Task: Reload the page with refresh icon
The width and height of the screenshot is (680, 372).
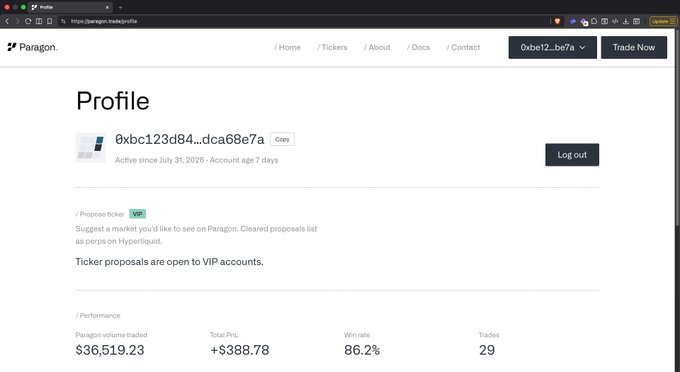Action: pyautogui.click(x=28, y=21)
